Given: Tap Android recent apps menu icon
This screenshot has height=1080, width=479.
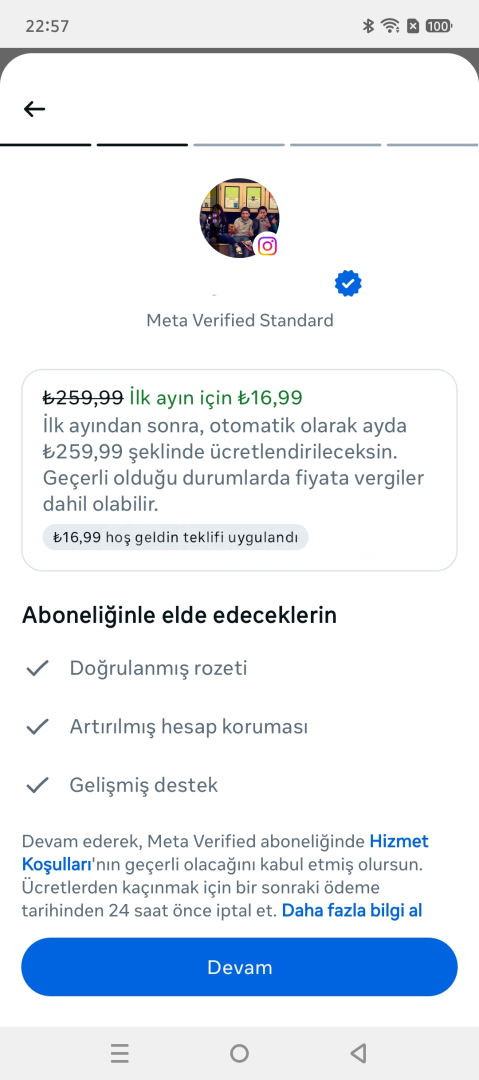Looking at the screenshot, I should tap(120, 1053).
